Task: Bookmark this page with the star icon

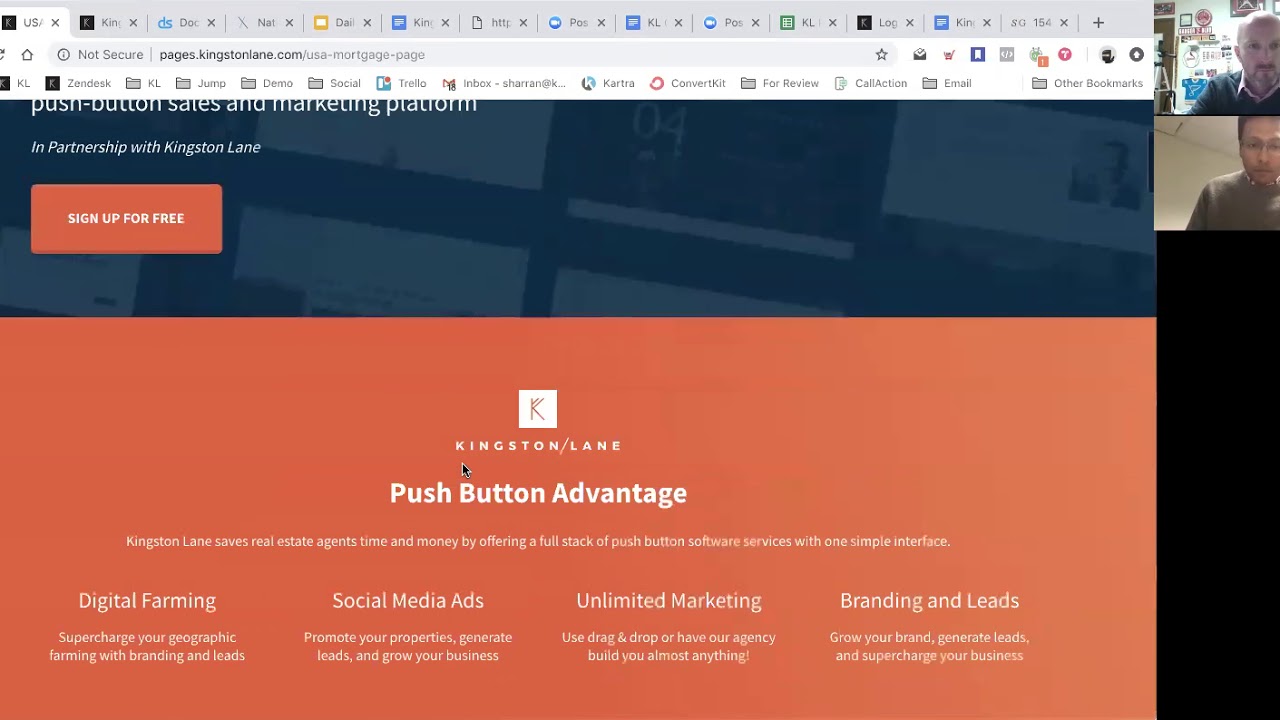Action: tap(881, 54)
